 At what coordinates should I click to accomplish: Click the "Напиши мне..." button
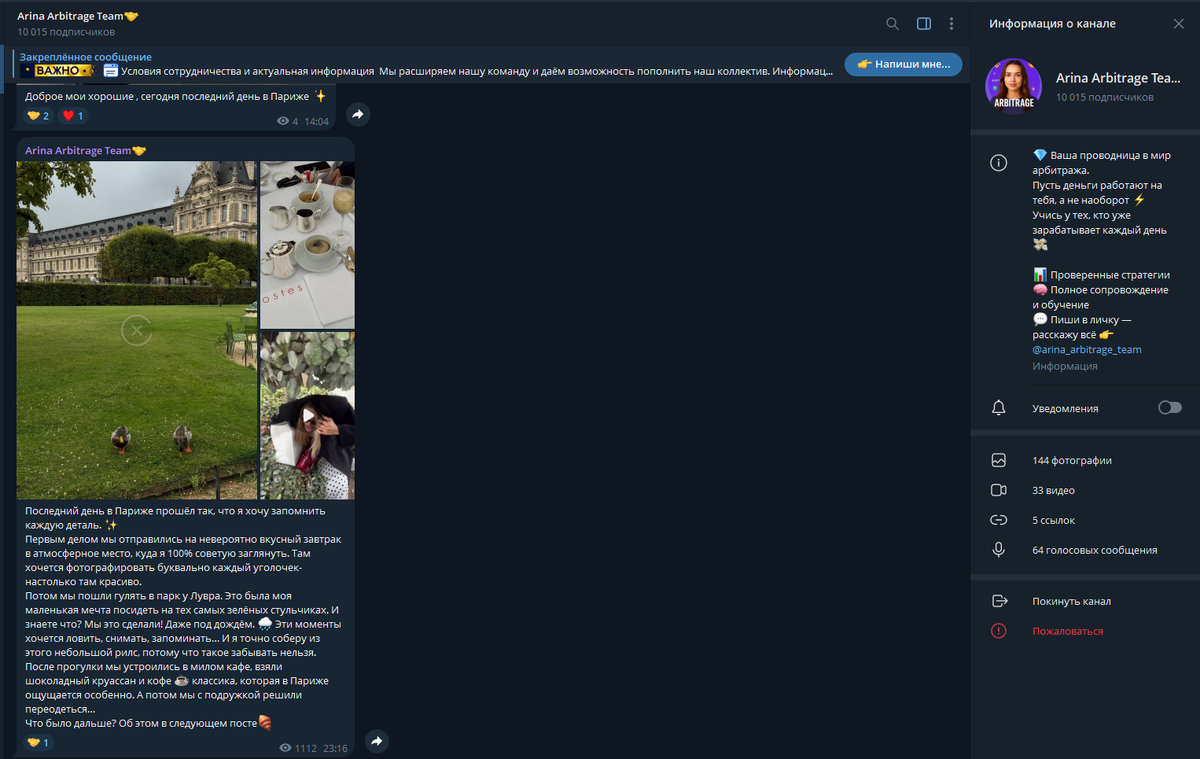(903, 64)
